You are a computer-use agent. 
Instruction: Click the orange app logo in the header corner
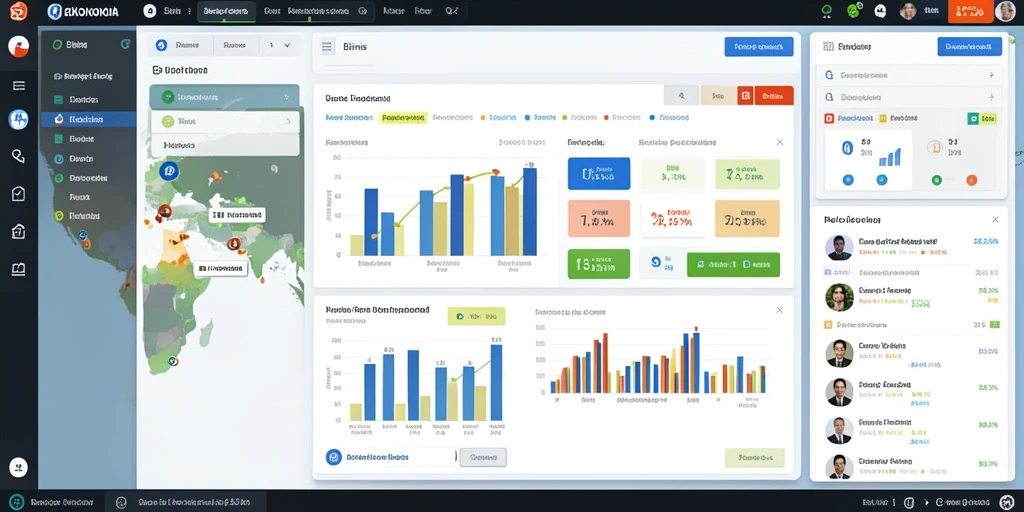click(x=18, y=11)
